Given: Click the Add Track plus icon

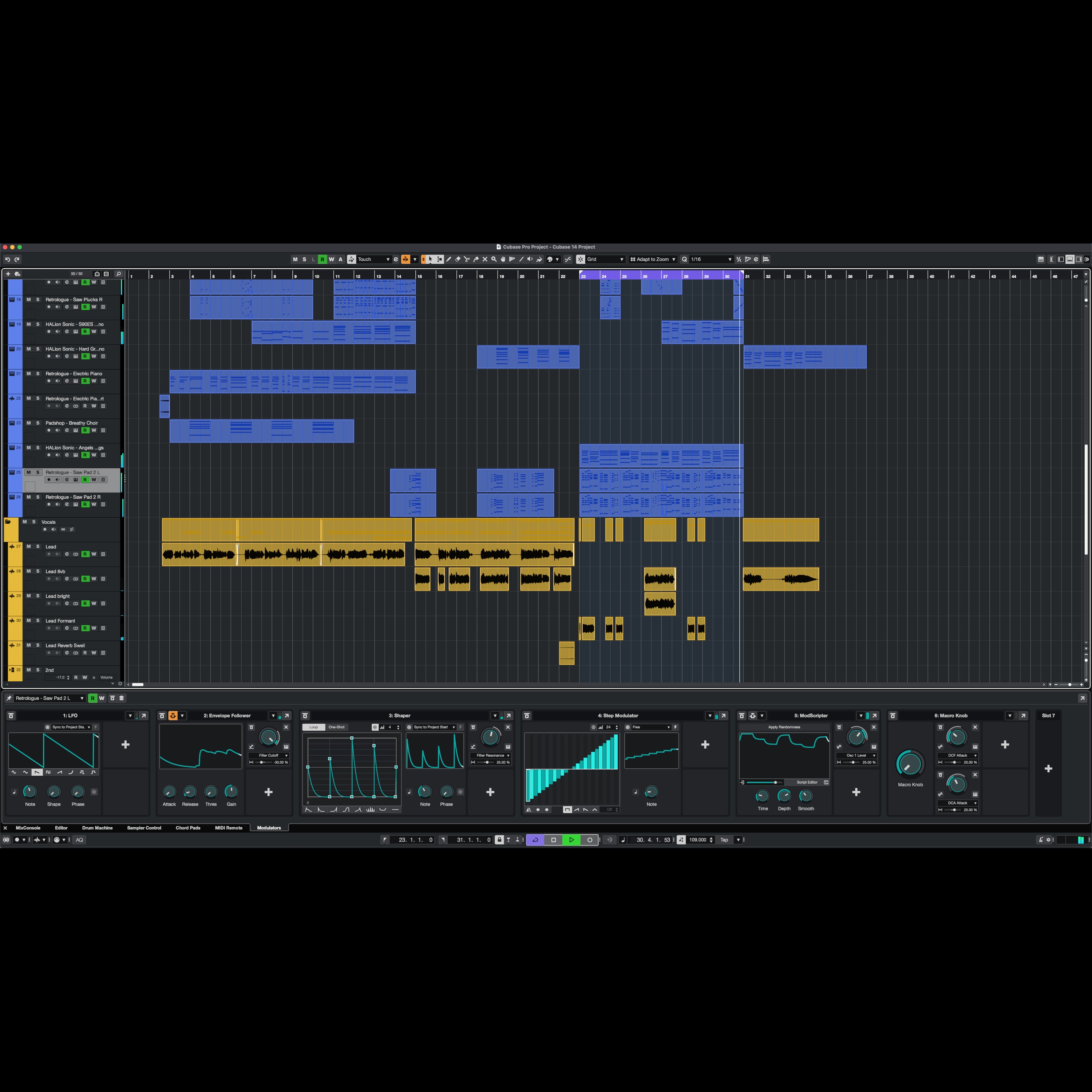Looking at the screenshot, I should click(x=8, y=274).
